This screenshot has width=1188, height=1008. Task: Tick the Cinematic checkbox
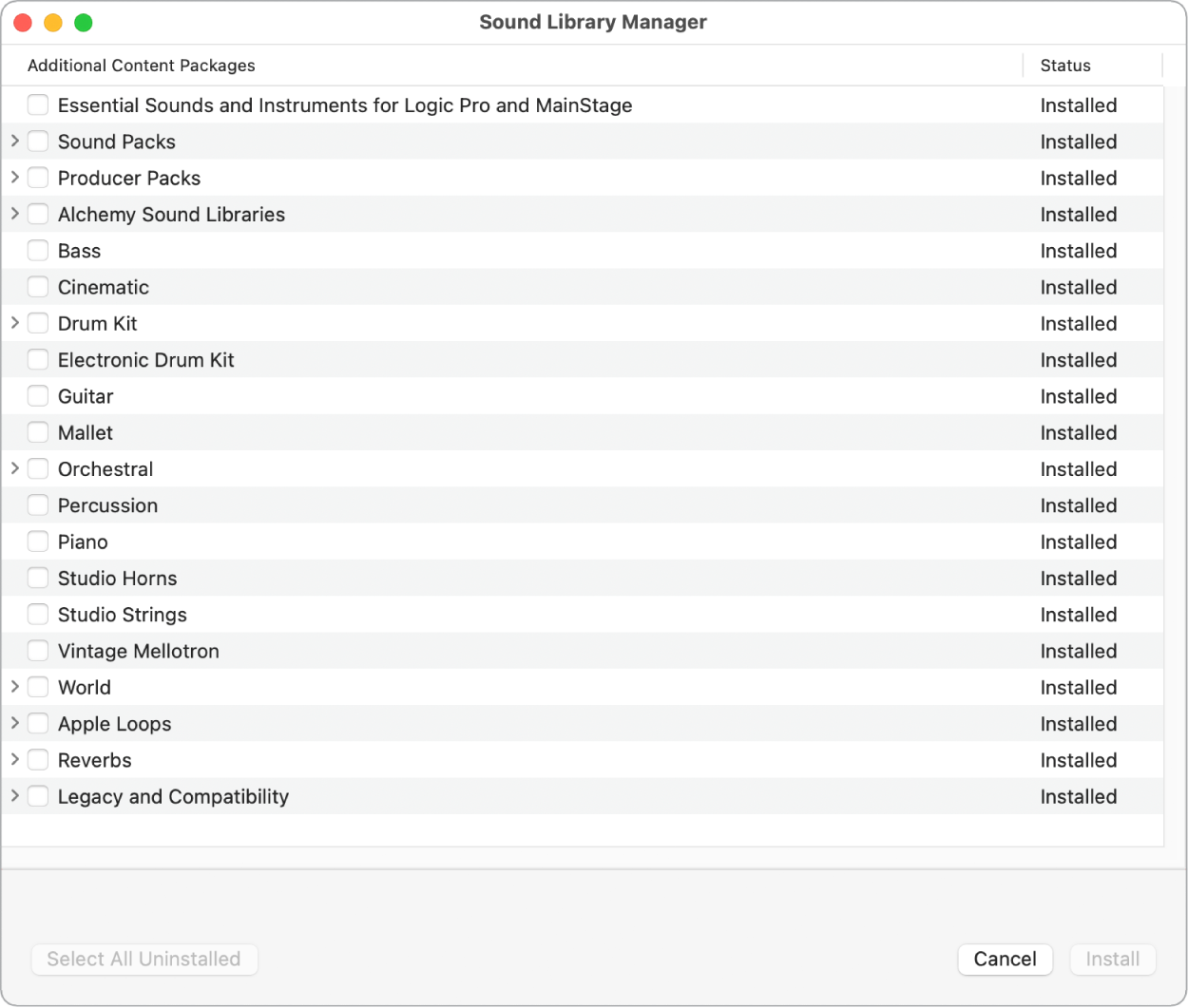coord(38,286)
